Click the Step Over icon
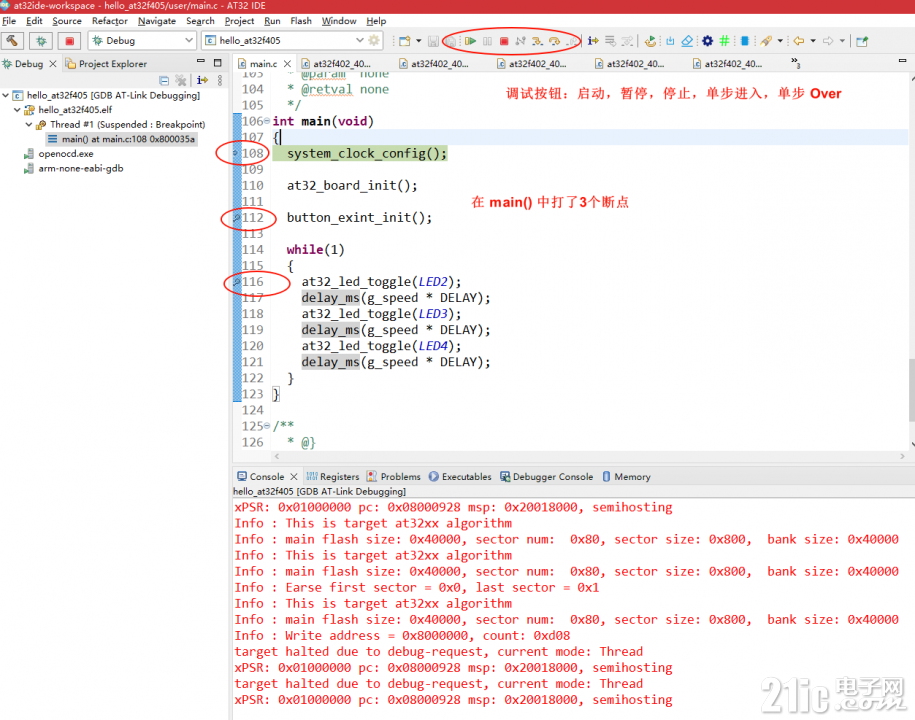The height and width of the screenshot is (720, 915). (x=554, y=41)
